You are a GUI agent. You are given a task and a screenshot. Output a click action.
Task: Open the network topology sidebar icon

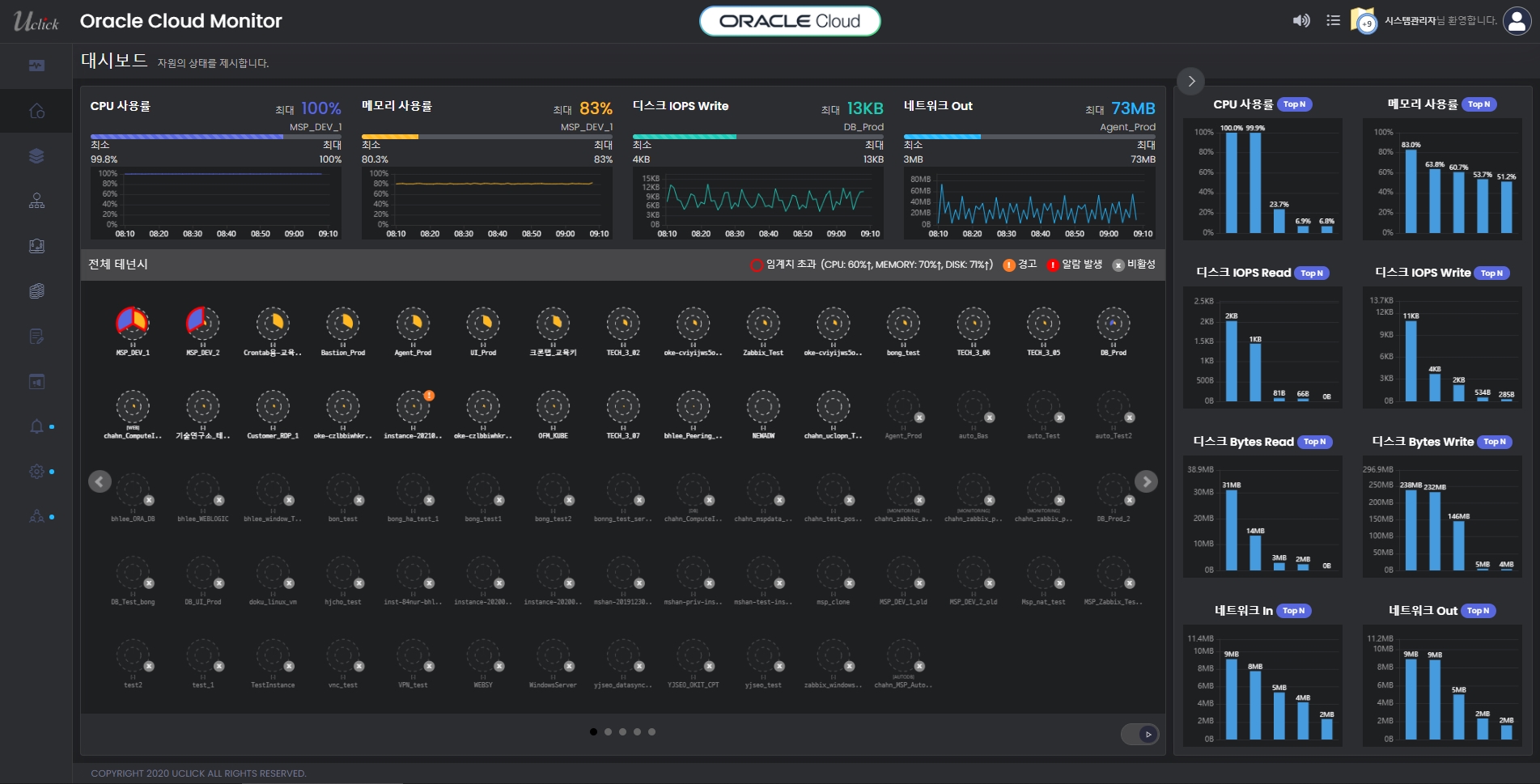click(36, 201)
